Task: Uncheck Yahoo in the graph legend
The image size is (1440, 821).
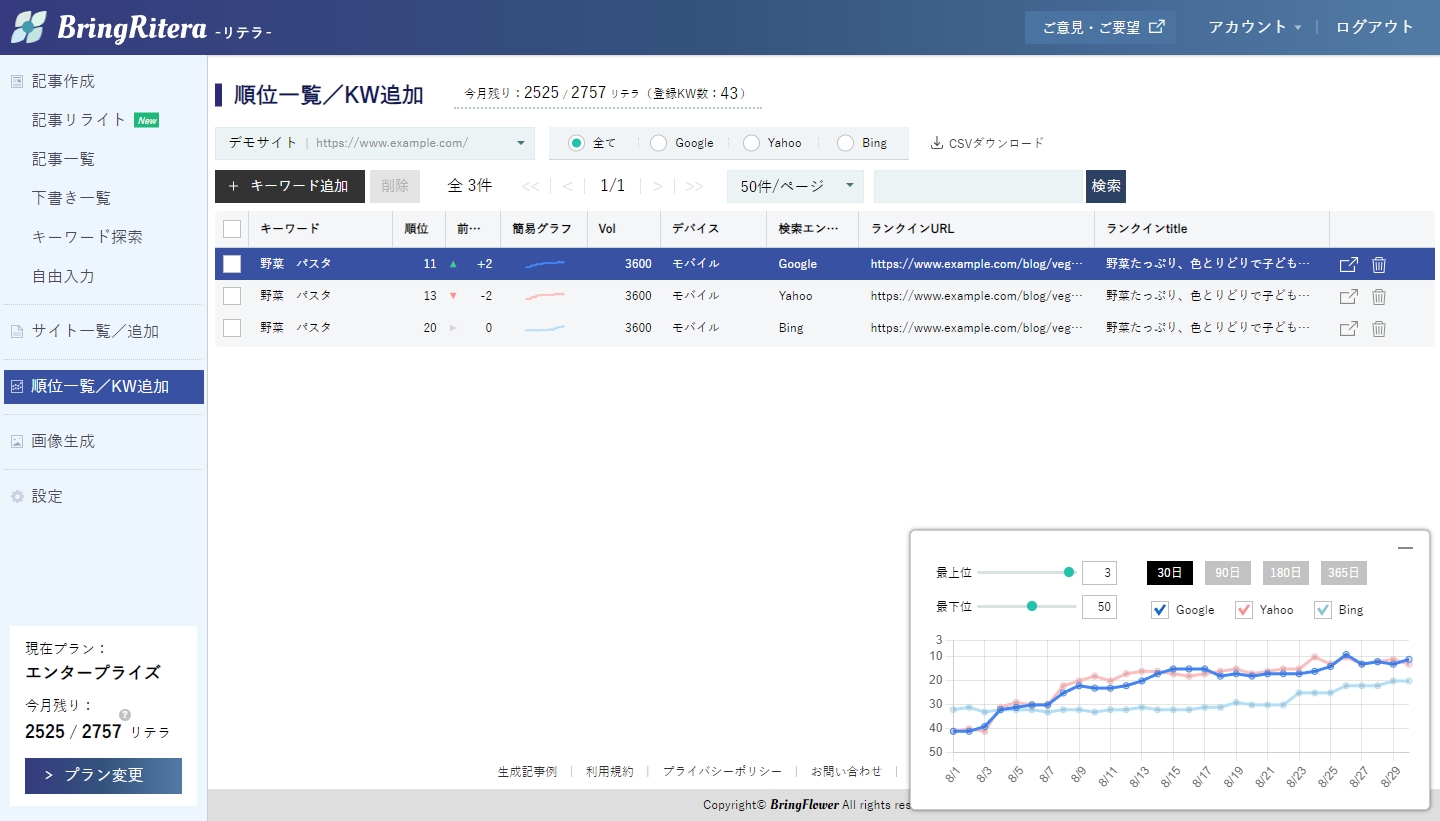Action: click(1244, 610)
